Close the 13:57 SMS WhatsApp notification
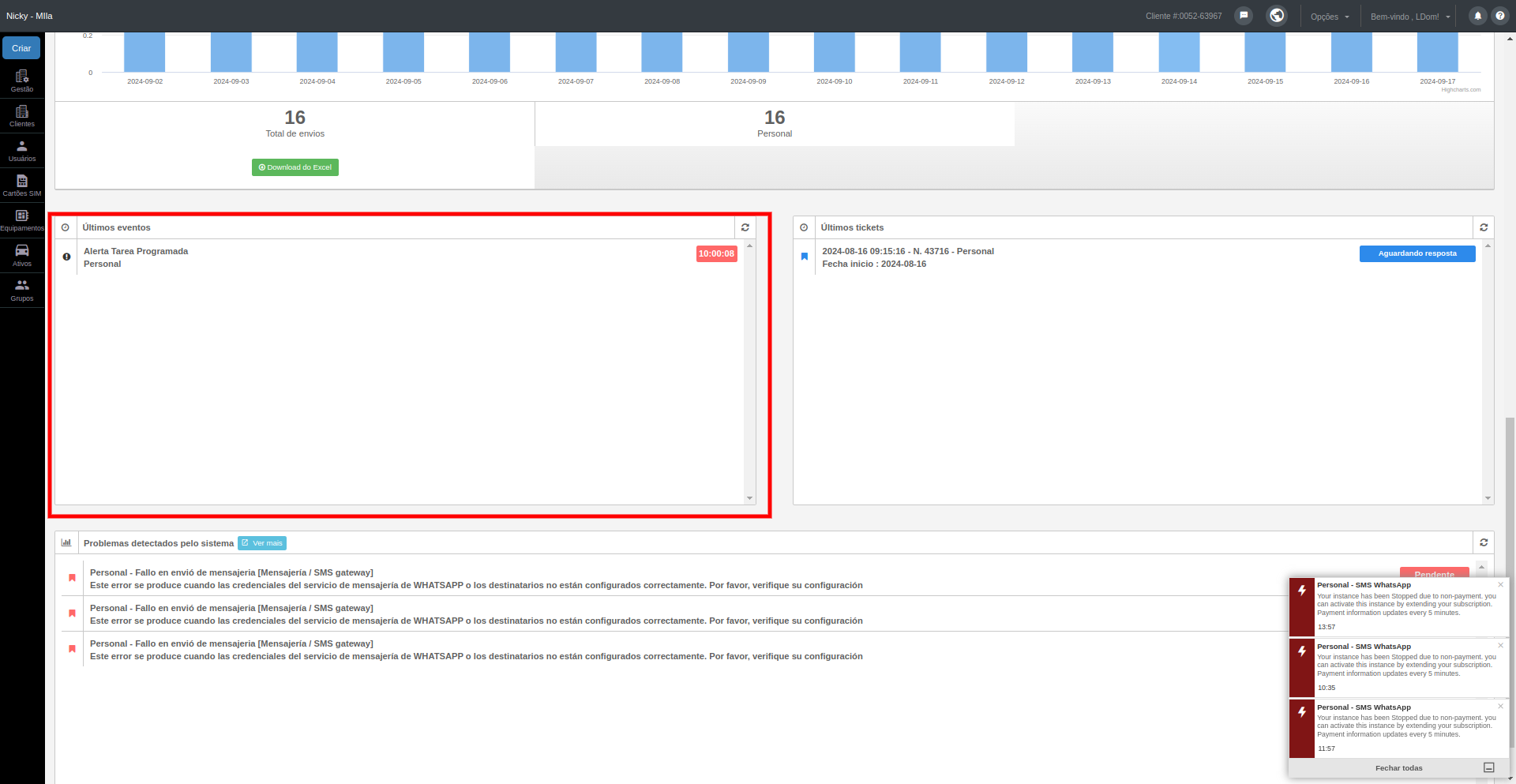The width and height of the screenshot is (1516, 784). tap(1501, 585)
